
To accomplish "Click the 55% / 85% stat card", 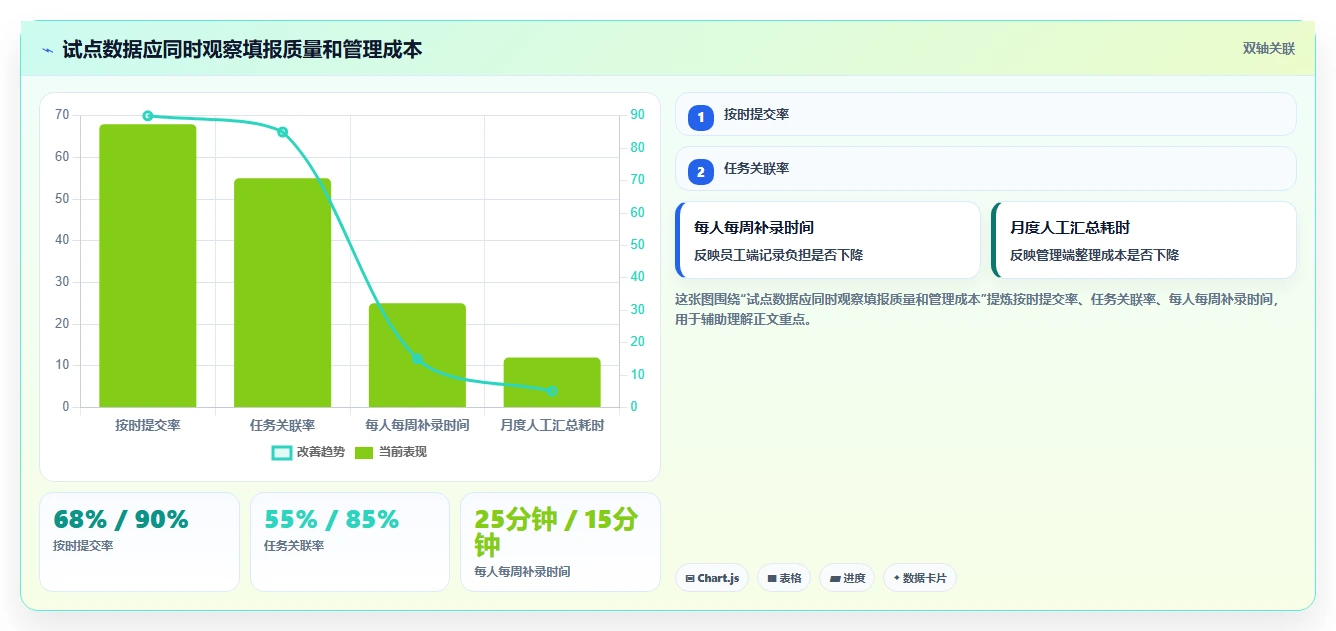I will (350, 542).
